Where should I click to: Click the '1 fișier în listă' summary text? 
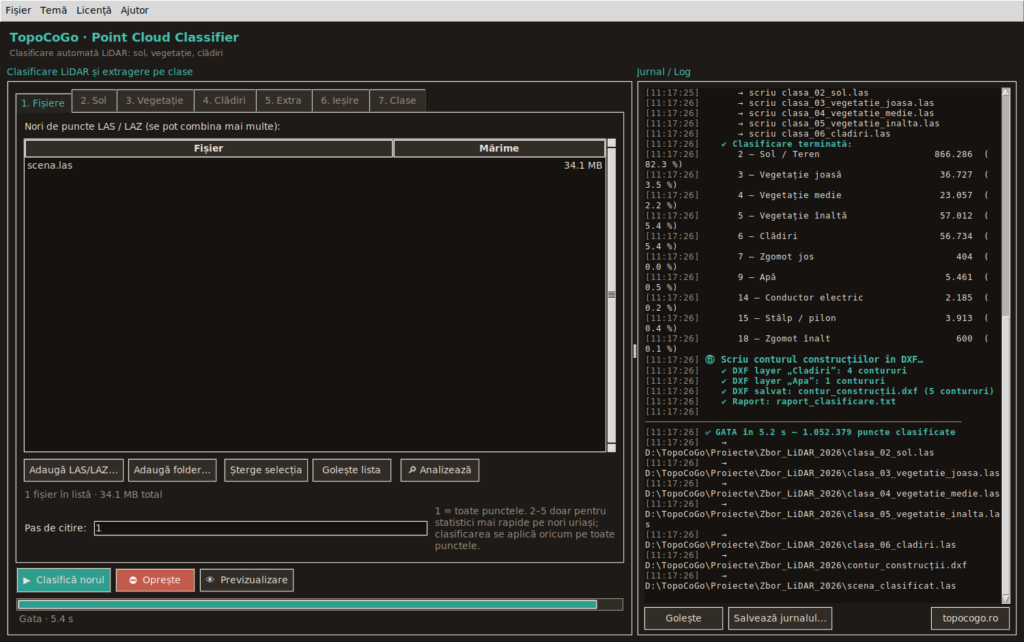pos(93,495)
